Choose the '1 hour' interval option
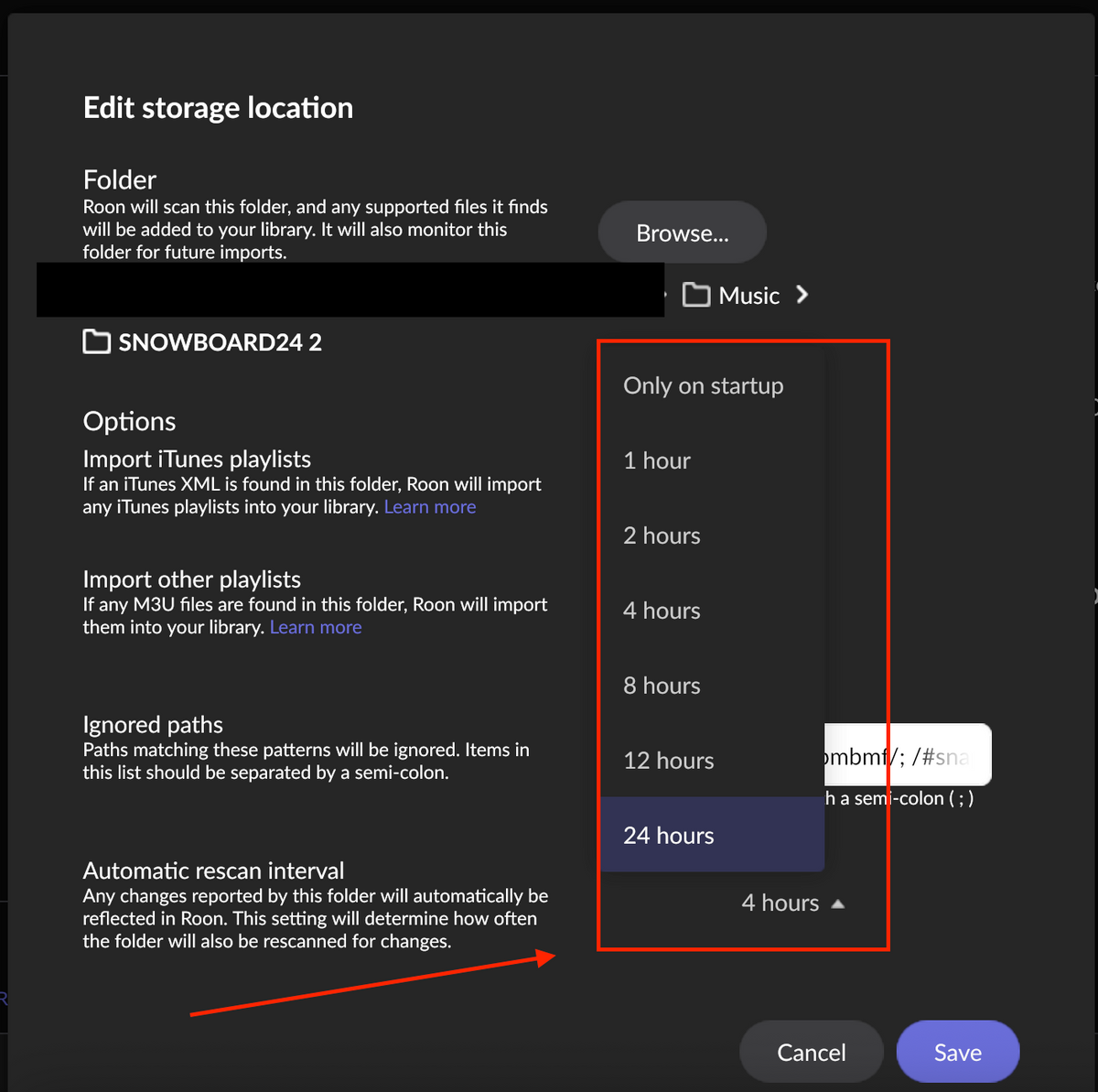This screenshot has width=1098, height=1092. [x=657, y=460]
